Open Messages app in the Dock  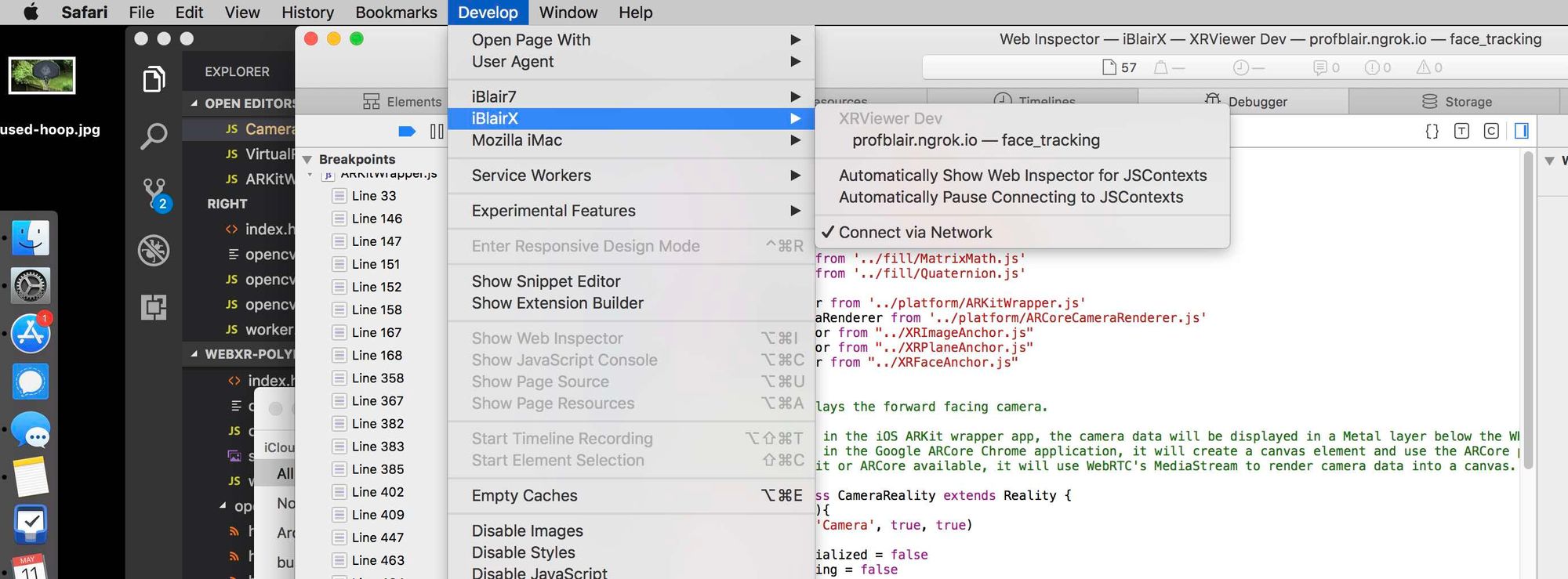pyautogui.click(x=31, y=430)
